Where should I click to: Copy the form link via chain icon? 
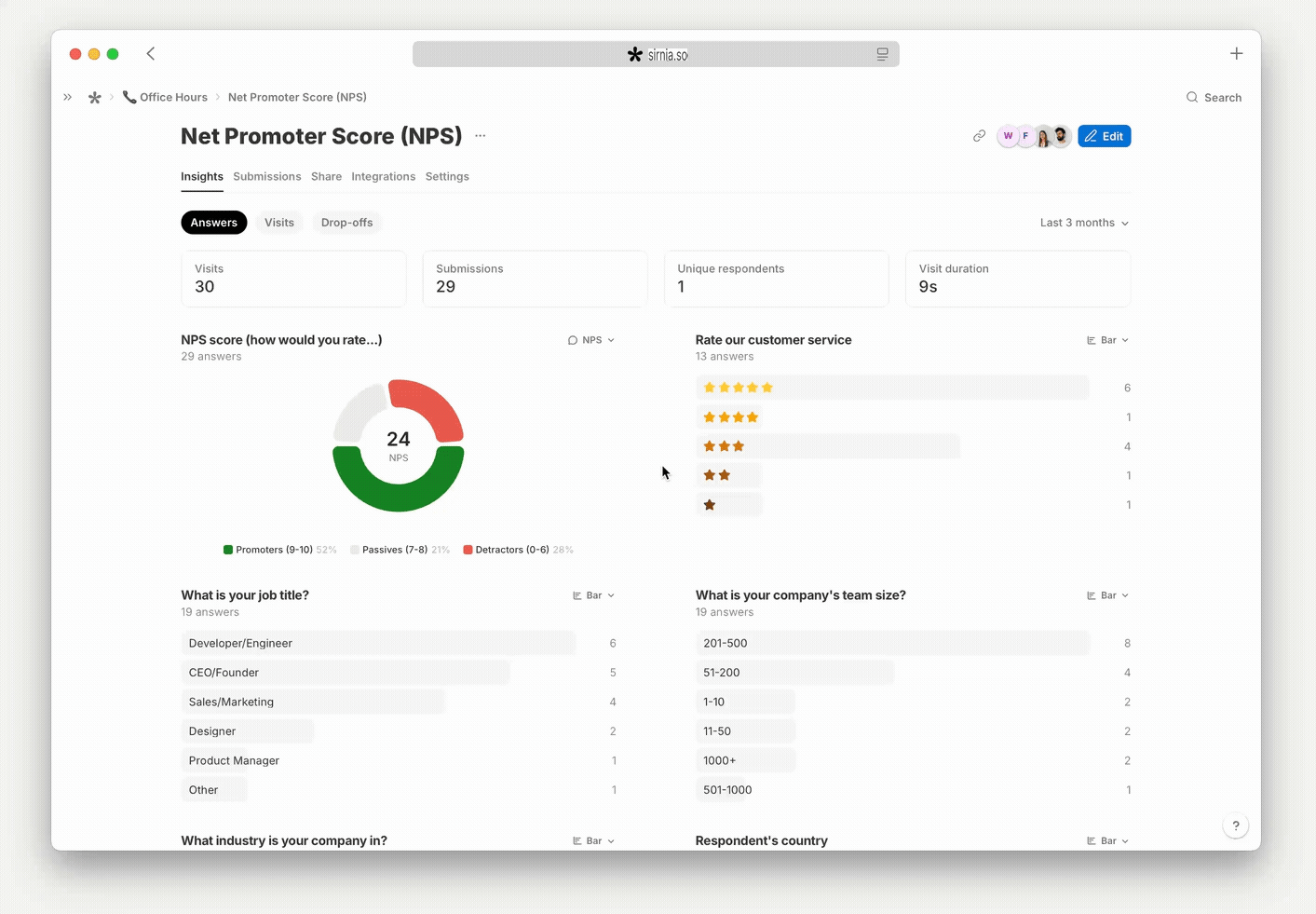(979, 136)
